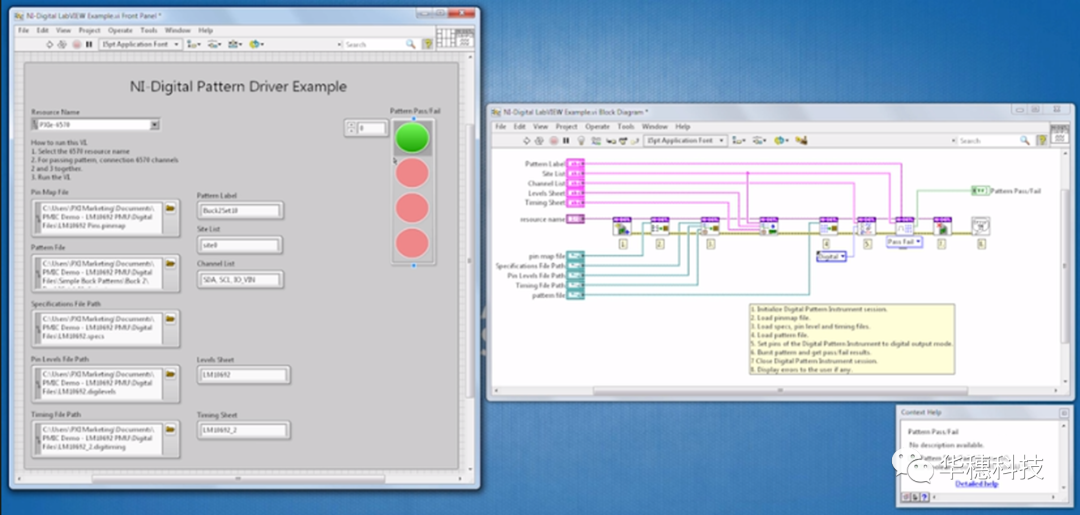Click Pause button in Front Panel toolbar
Viewport: 1080px width, 515px height.
(x=89, y=44)
